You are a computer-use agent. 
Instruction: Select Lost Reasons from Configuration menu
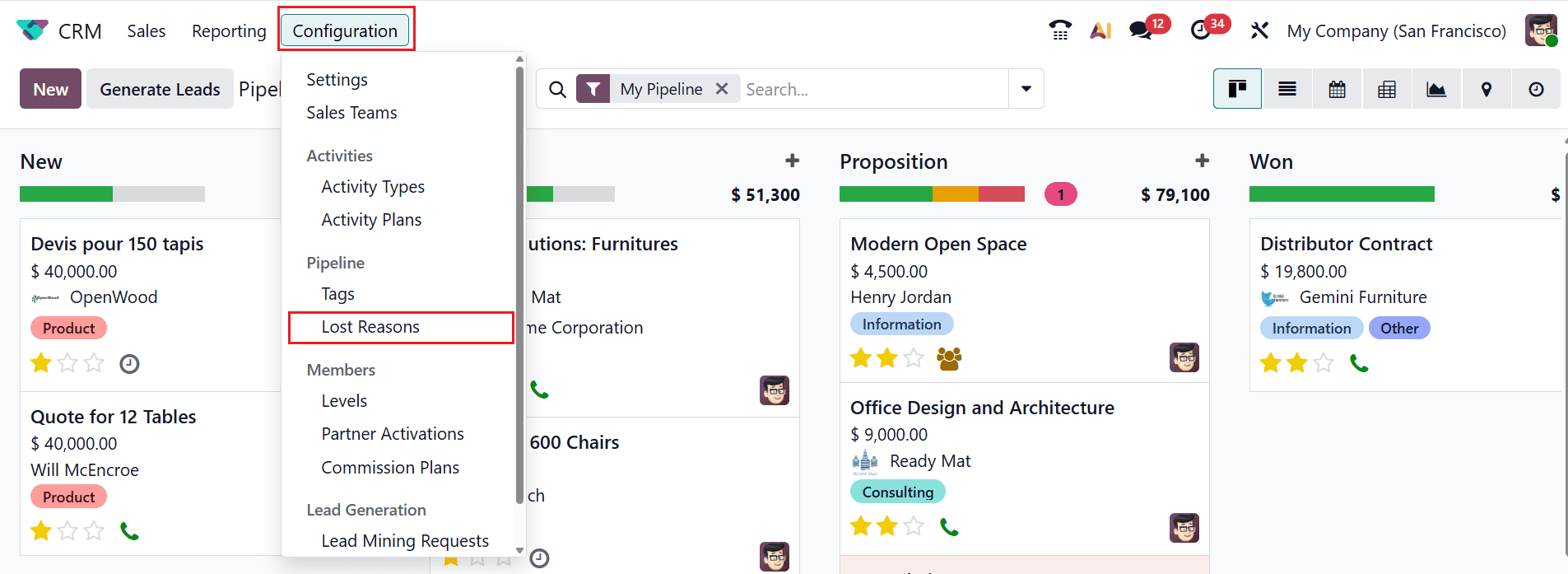click(370, 327)
